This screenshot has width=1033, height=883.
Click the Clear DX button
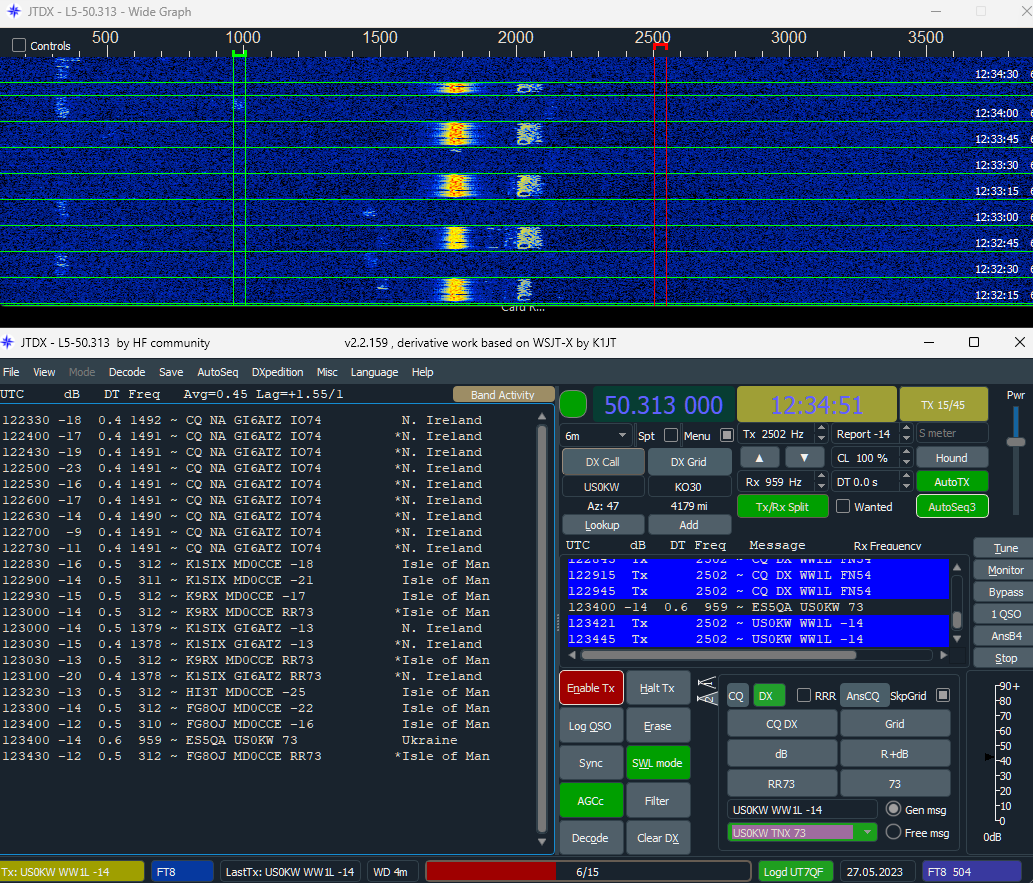[x=657, y=838]
